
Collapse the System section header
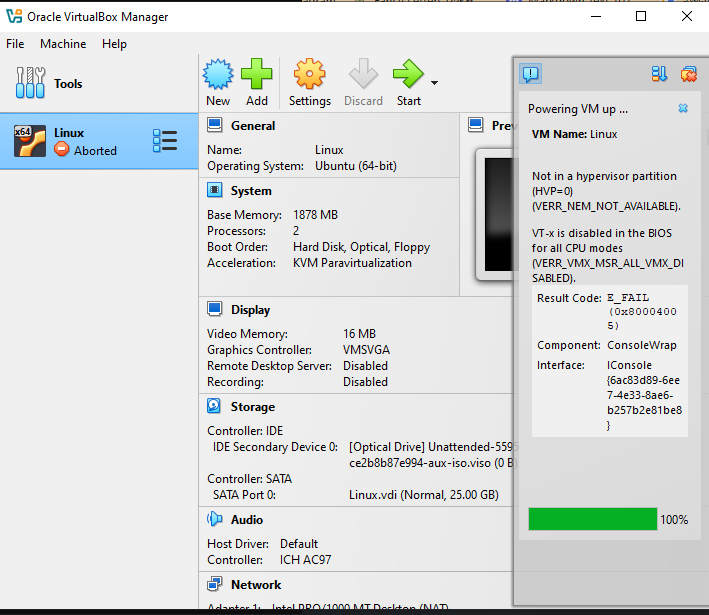click(x=250, y=191)
